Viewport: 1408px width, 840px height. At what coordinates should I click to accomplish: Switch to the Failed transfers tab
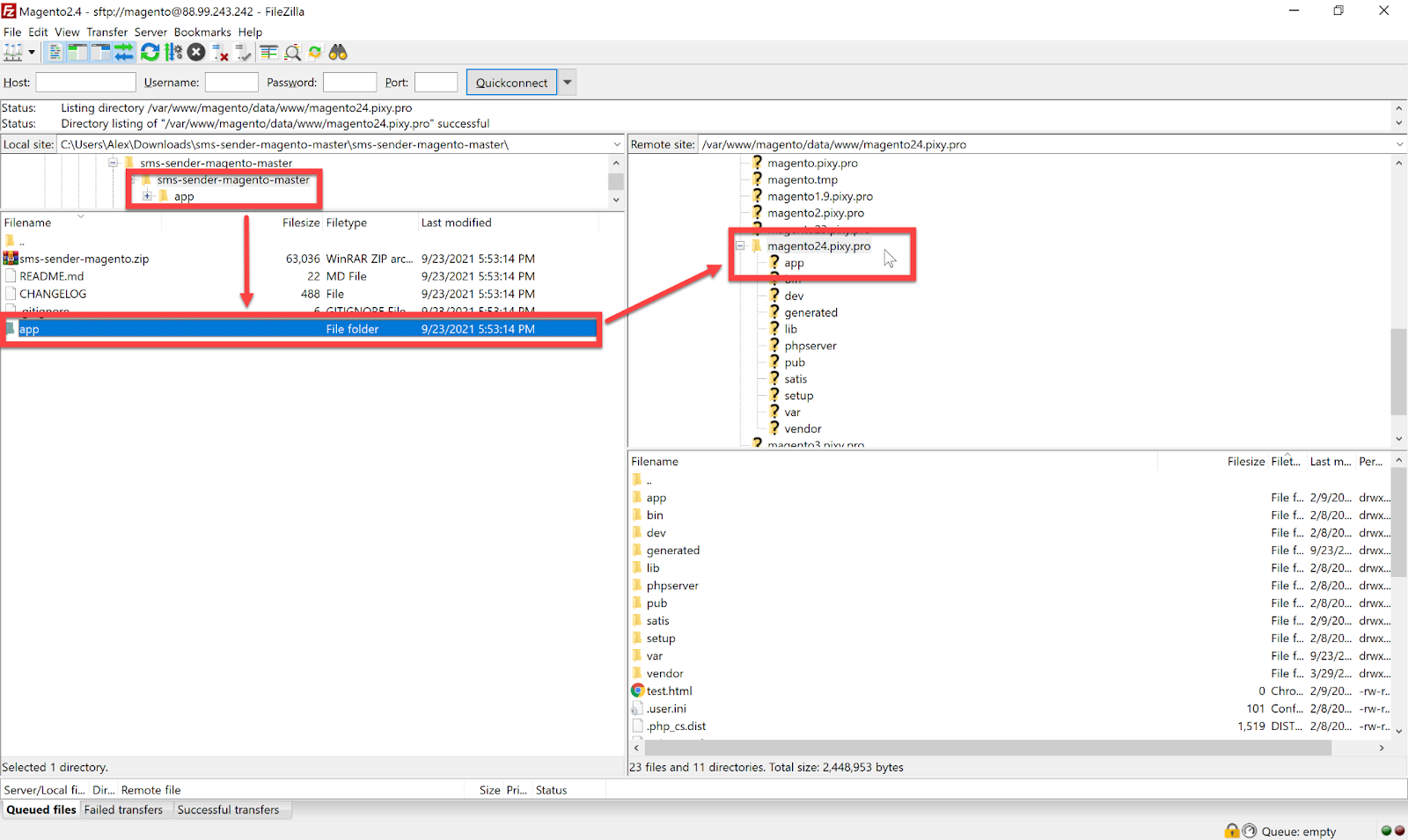pos(123,810)
